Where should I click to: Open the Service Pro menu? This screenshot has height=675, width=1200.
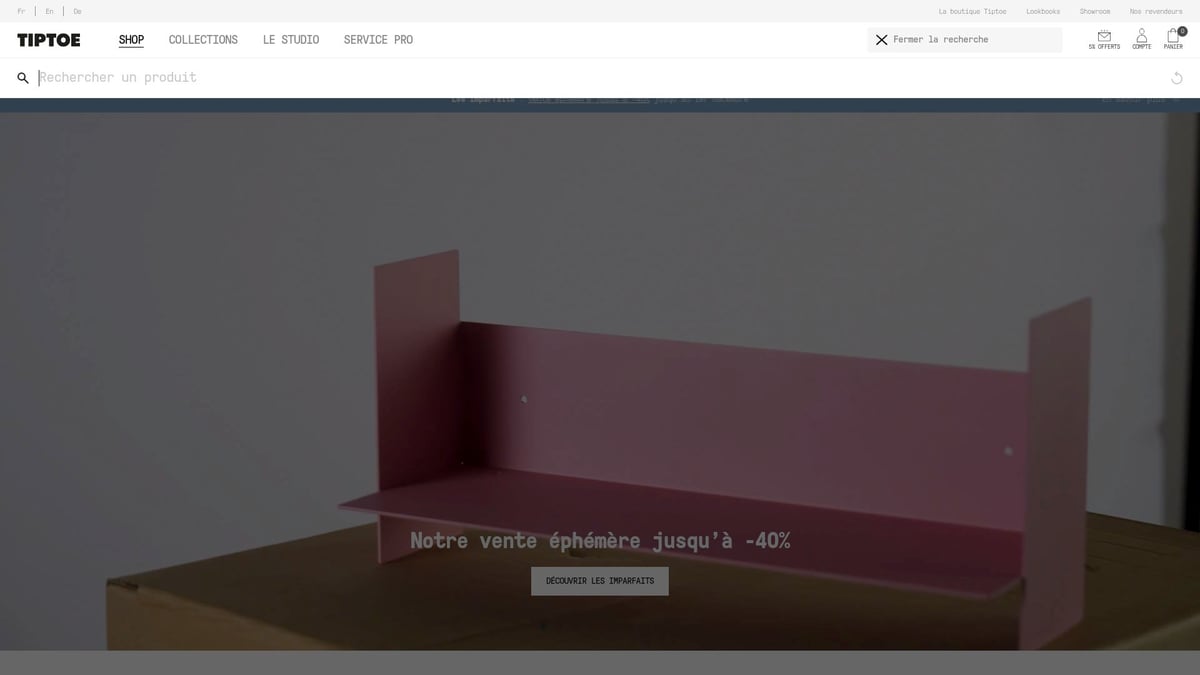tap(378, 40)
